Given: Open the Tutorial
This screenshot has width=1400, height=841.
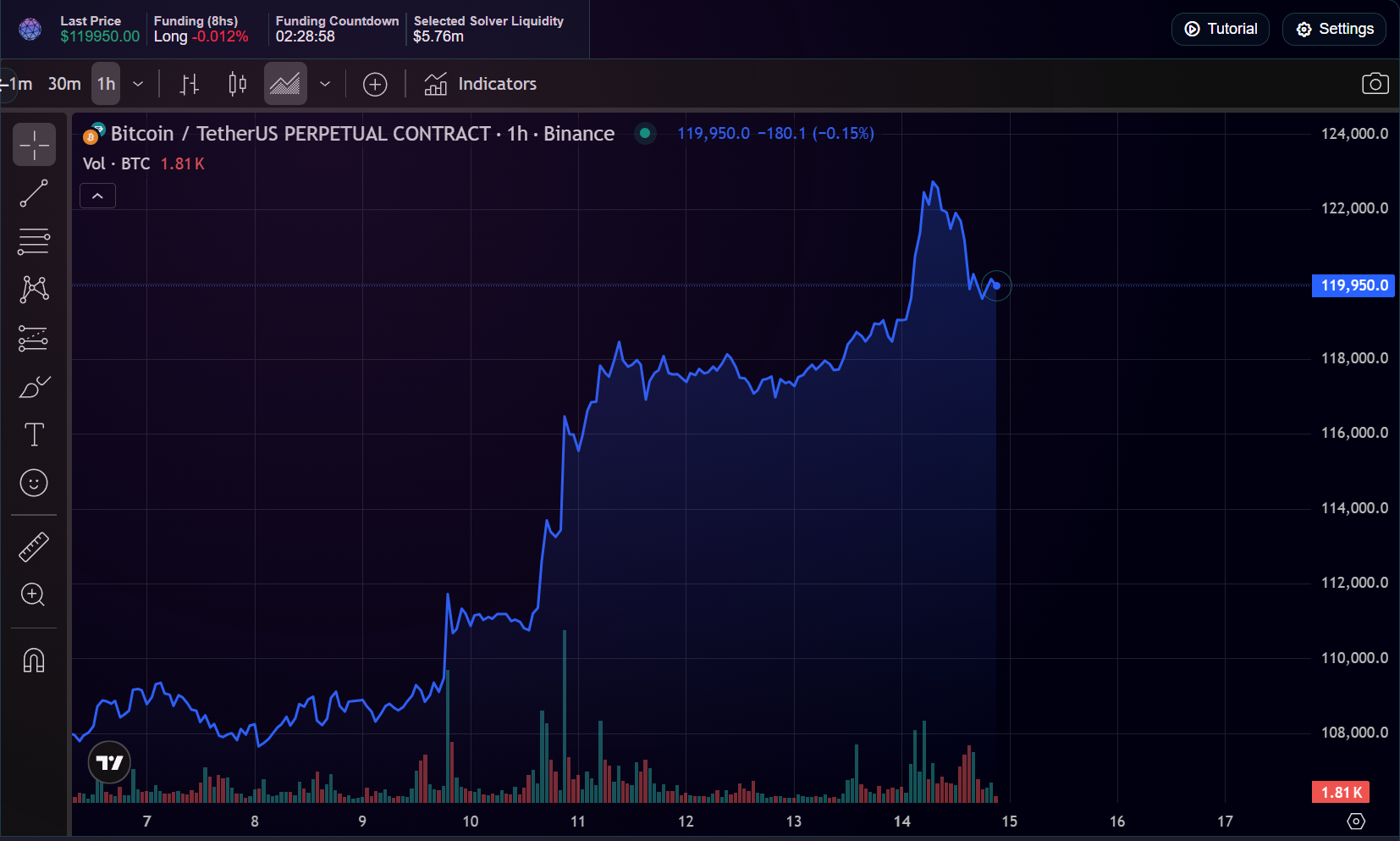Looking at the screenshot, I should click(1220, 29).
